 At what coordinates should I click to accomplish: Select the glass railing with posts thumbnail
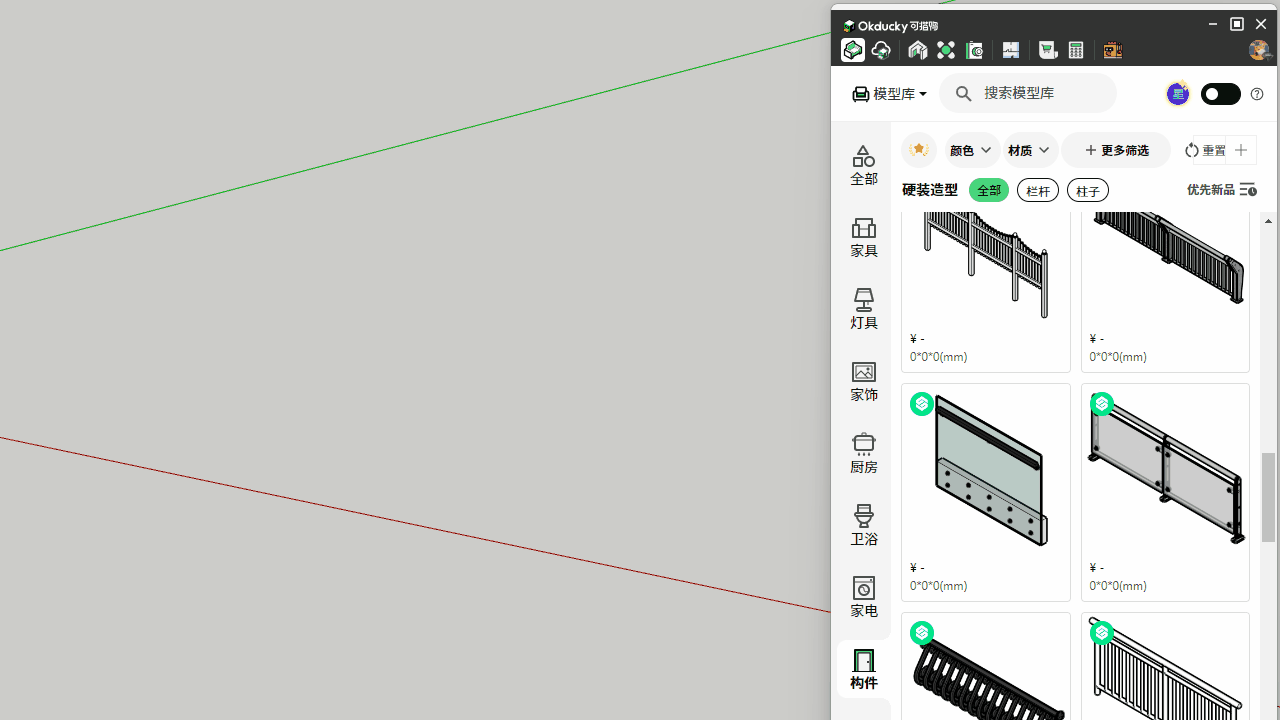(1166, 470)
